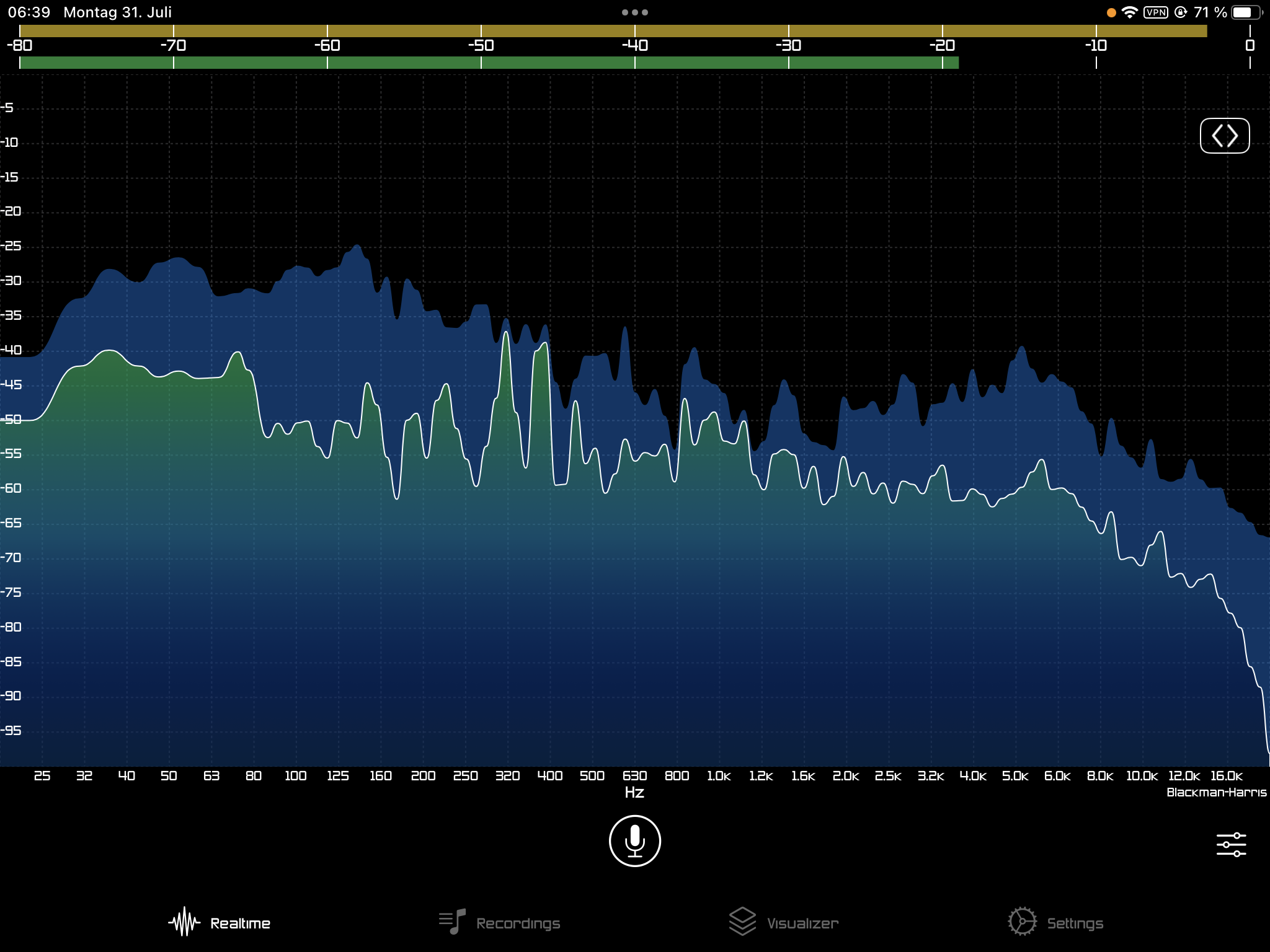Toggle the horizontal expand arrows button
1270x952 pixels.
pyautogui.click(x=1225, y=136)
